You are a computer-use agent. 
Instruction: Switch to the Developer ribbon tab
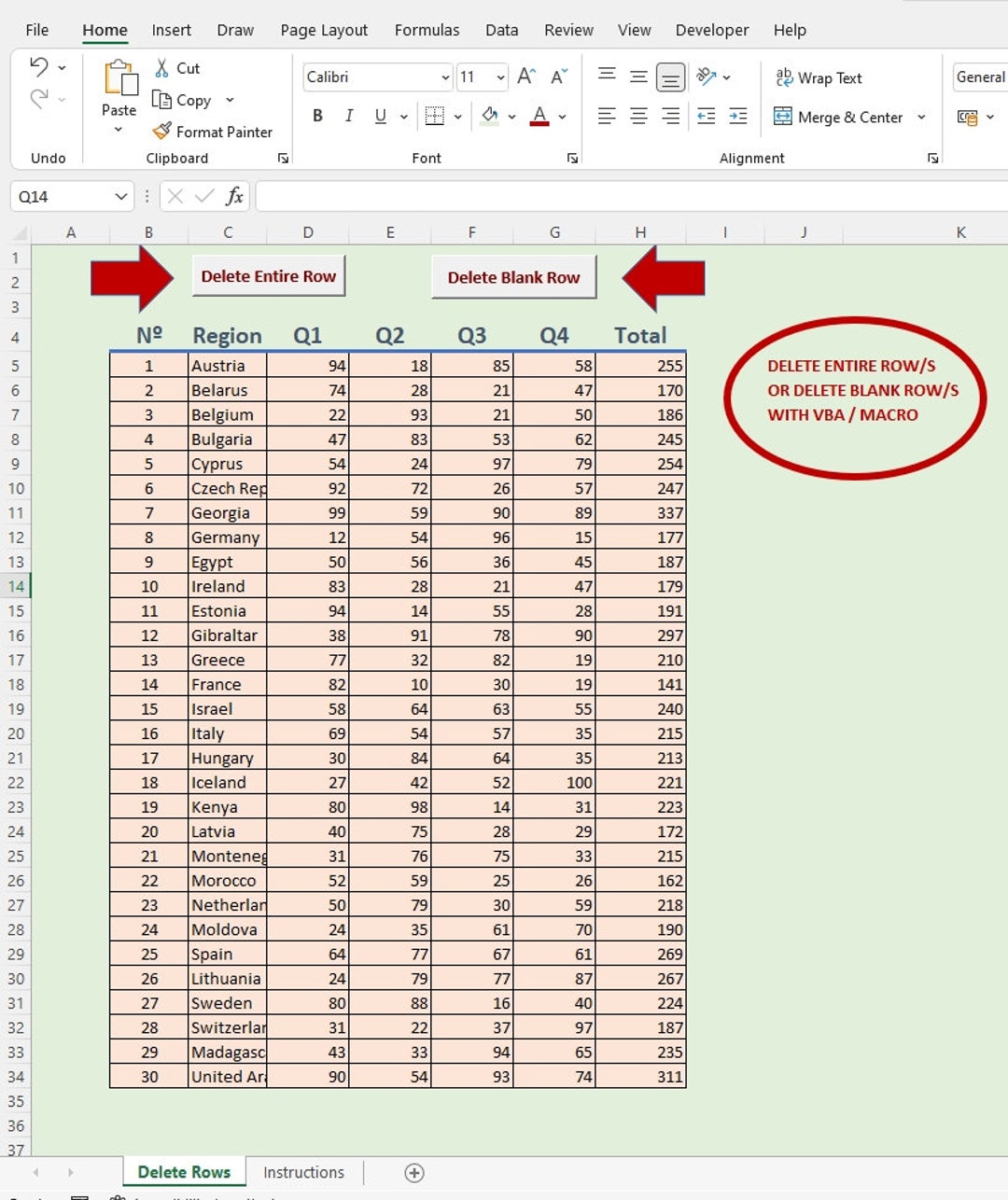coord(712,30)
